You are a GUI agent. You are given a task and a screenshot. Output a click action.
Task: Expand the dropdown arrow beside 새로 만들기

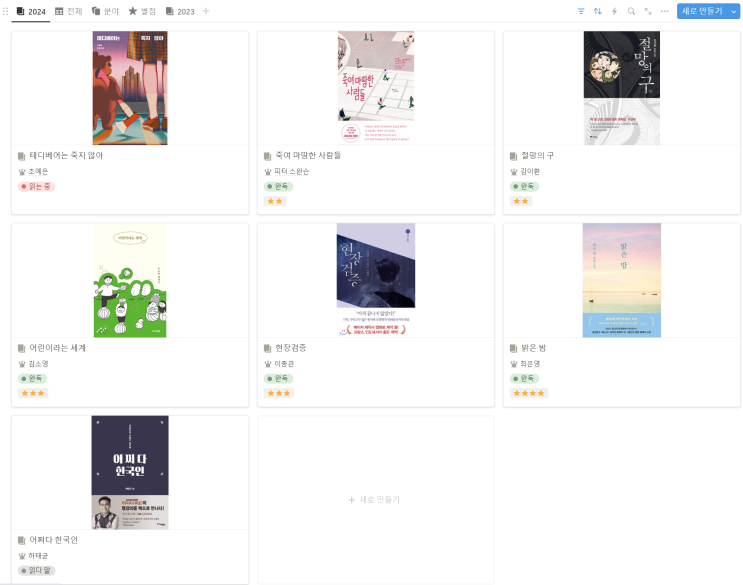[x=734, y=11]
